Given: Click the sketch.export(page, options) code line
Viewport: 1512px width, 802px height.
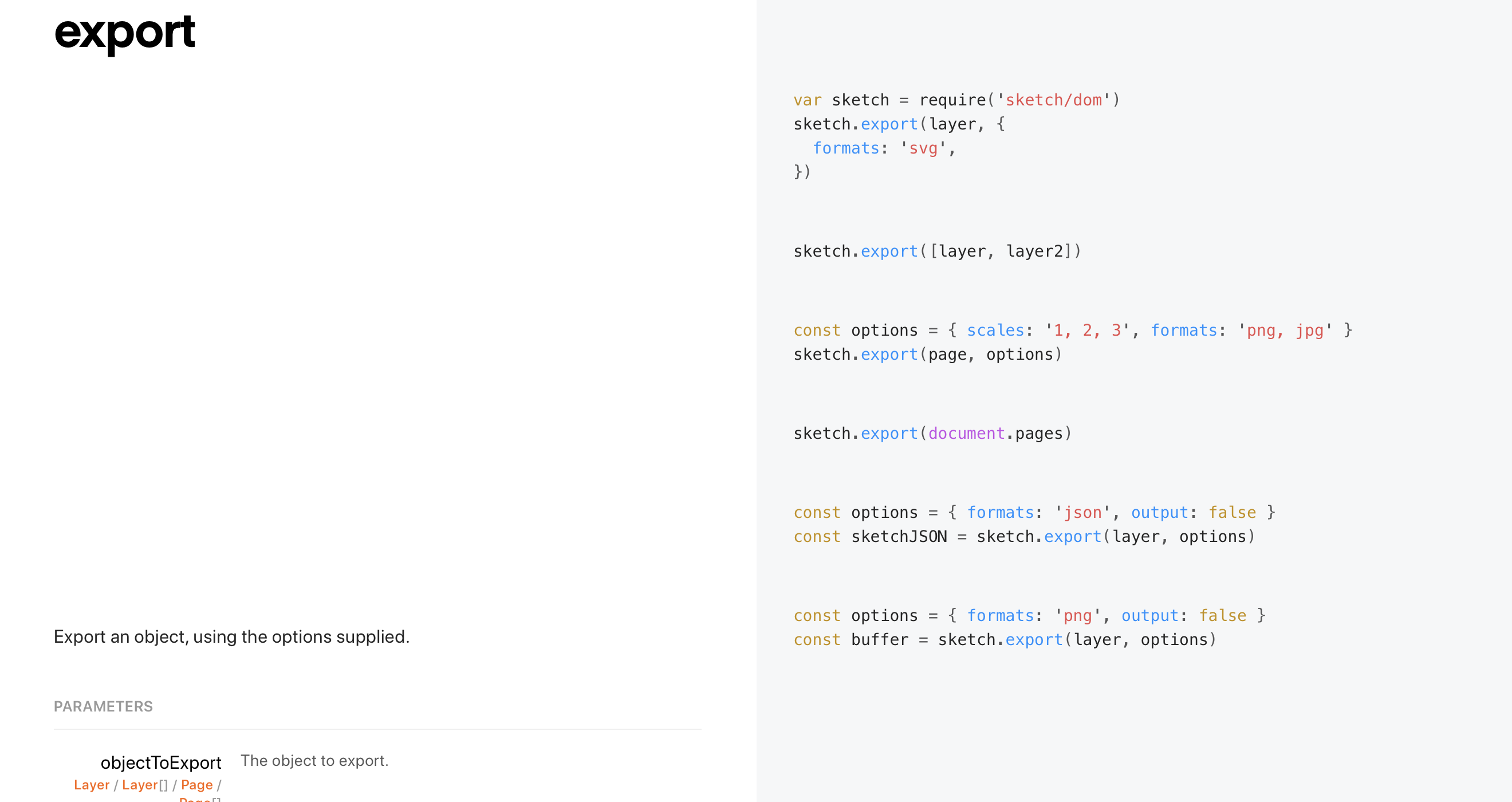Looking at the screenshot, I should (927, 354).
